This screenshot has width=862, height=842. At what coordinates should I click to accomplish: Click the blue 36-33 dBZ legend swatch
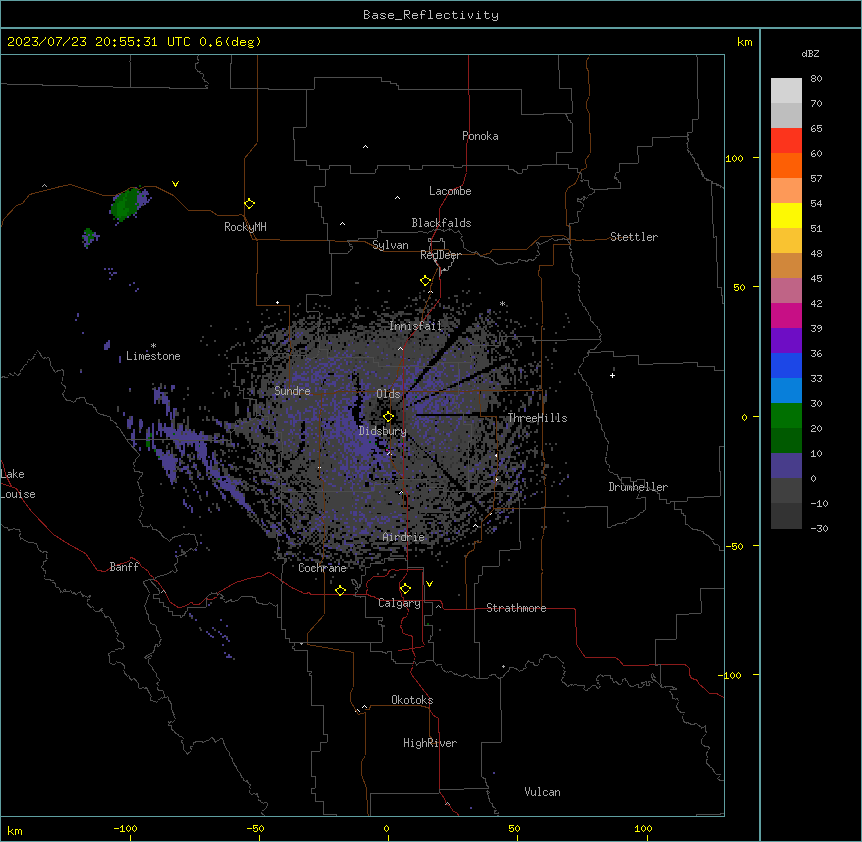click(786, 365)
